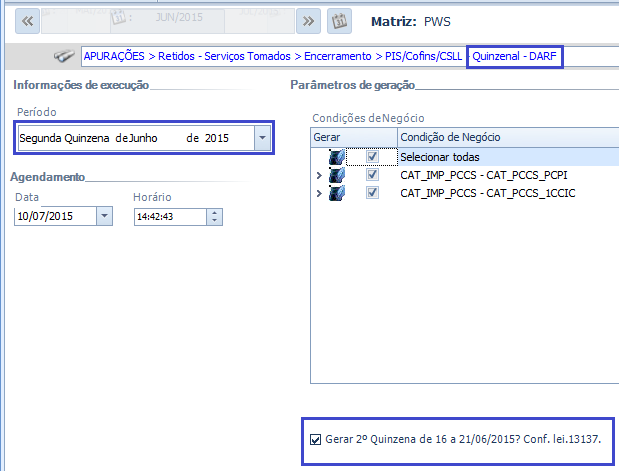The width and height of the screenshot is (619, 471).
Task: Select the Selecionar todas row text
Action: (x=440, y=157)
